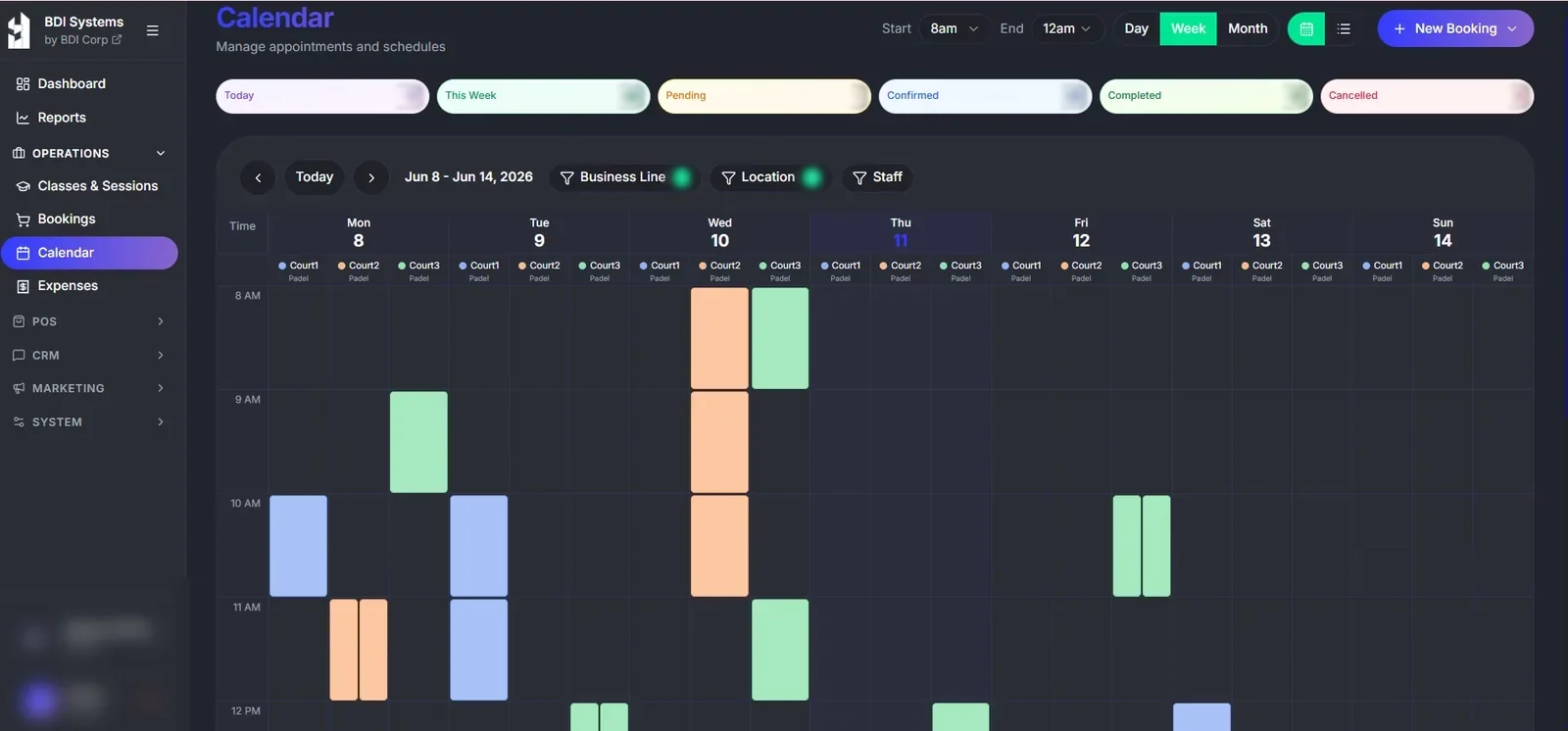Open the Start time 8am dropdown

[x=954, y=28]
